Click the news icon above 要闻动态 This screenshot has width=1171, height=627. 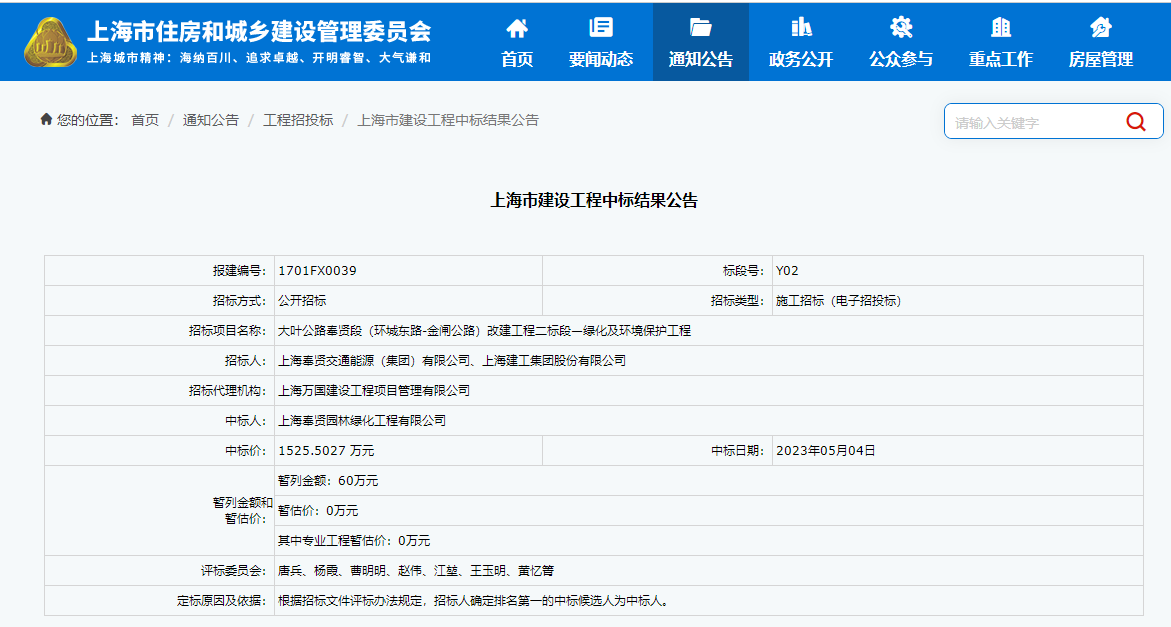601,27
